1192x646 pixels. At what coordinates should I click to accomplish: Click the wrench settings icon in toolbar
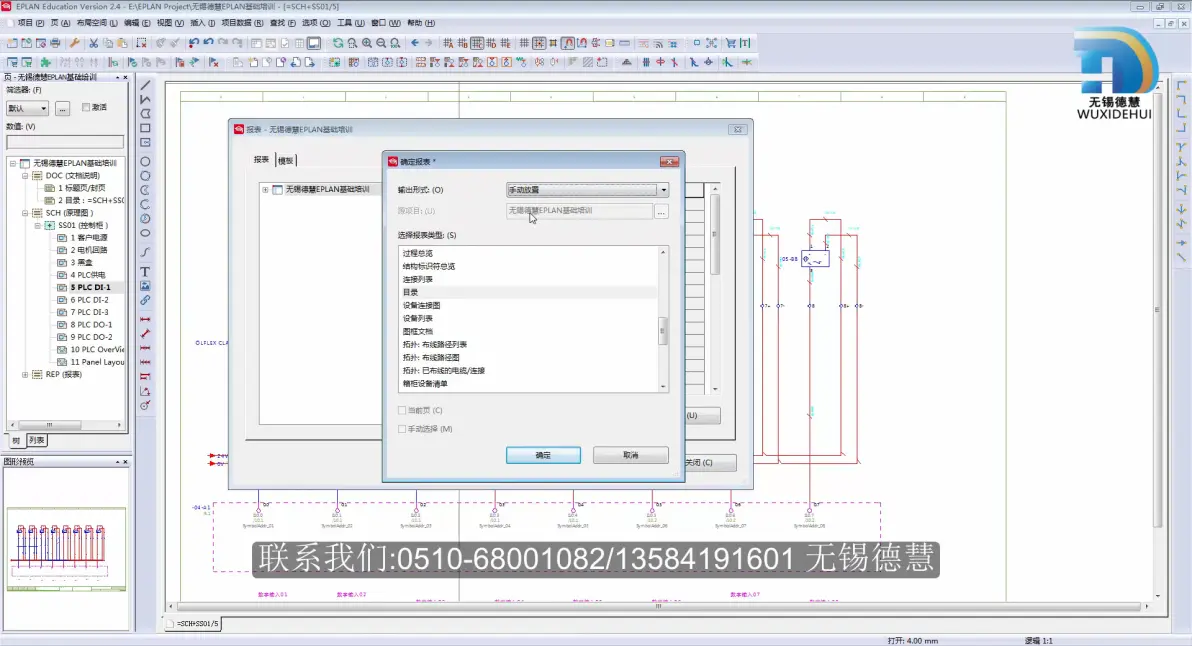coord(74,43)
